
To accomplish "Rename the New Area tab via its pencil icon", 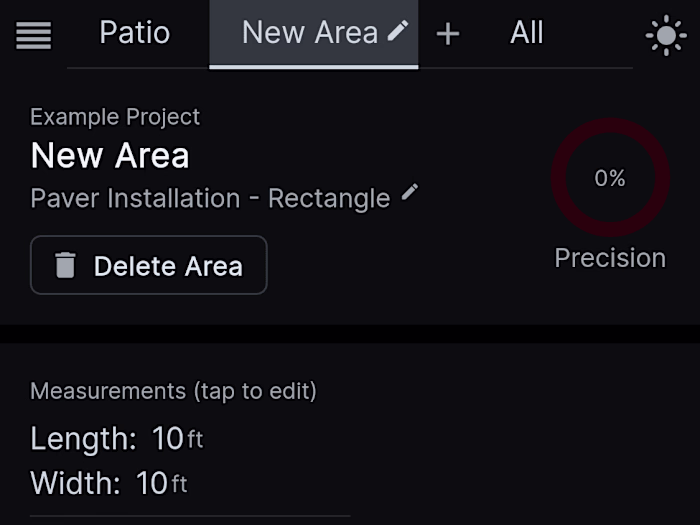I will point(398,32).
